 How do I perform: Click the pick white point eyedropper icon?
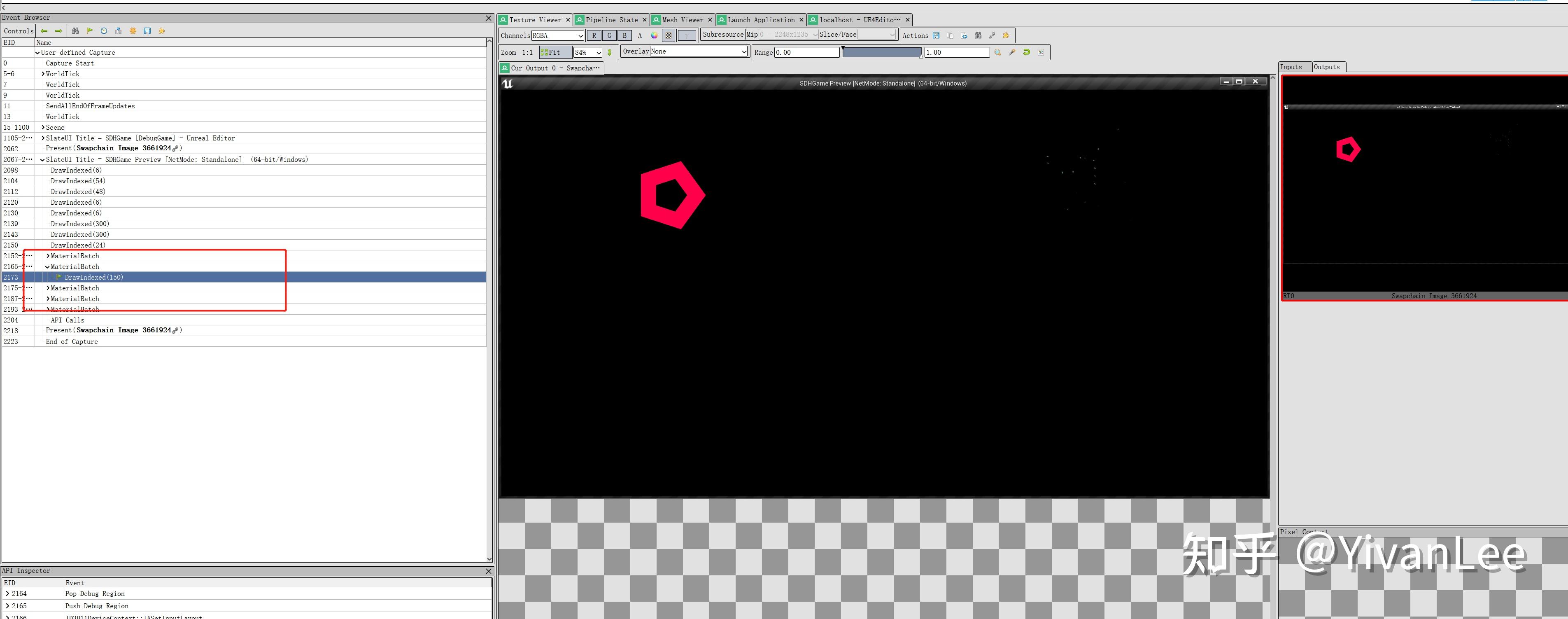pos(1012,52)
